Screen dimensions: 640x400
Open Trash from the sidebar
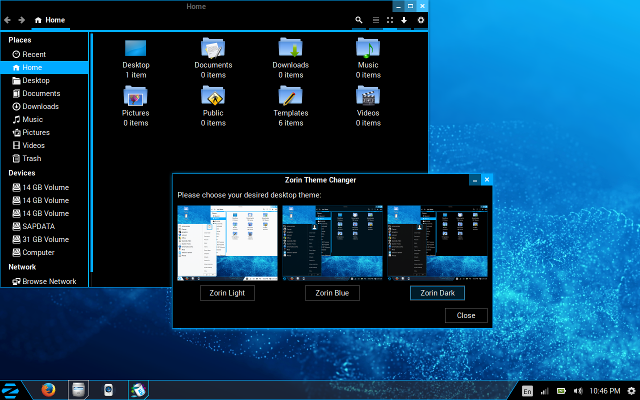click(44, 159)
